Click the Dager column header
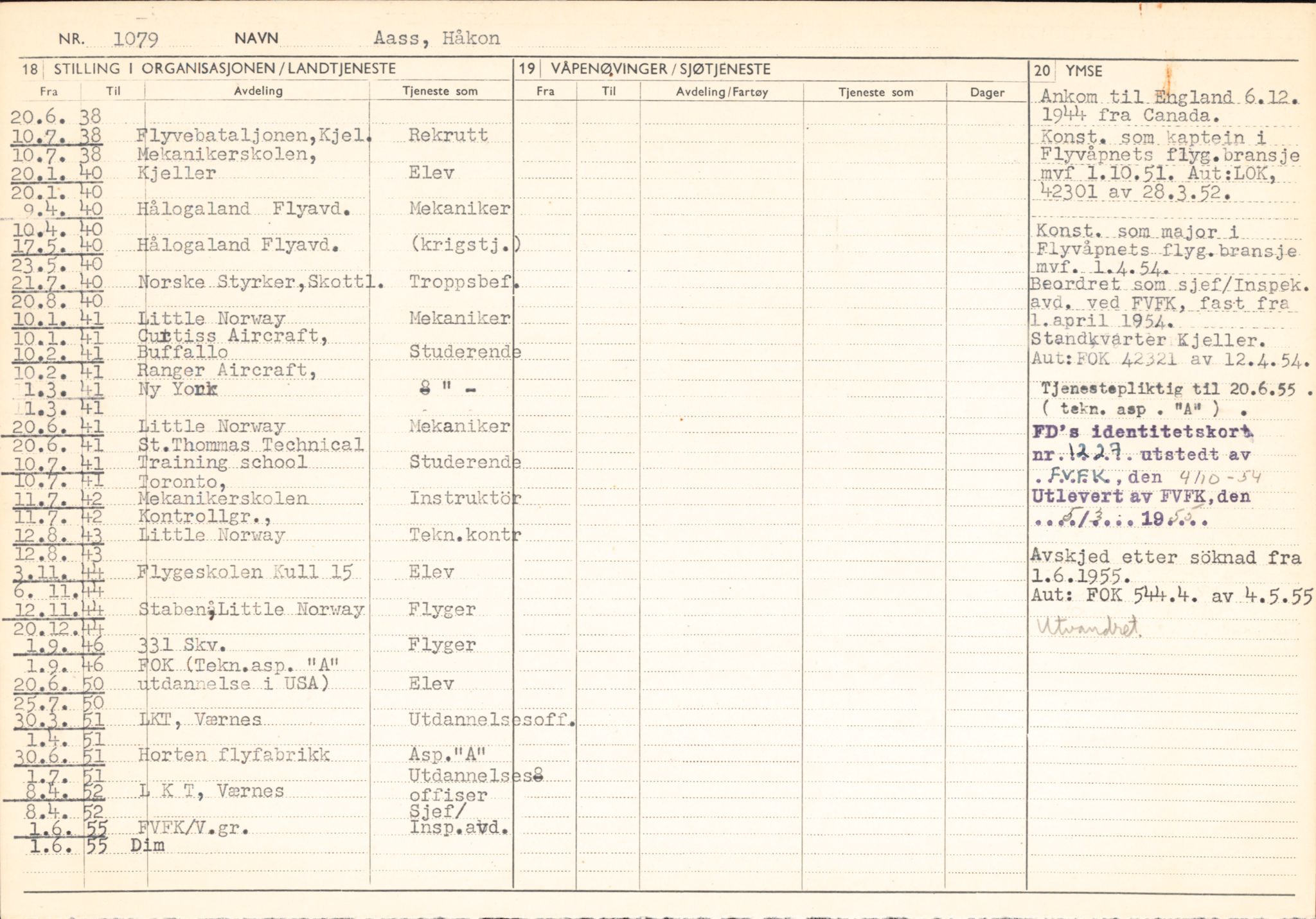The image size is (1316, 919). (987, 93)
